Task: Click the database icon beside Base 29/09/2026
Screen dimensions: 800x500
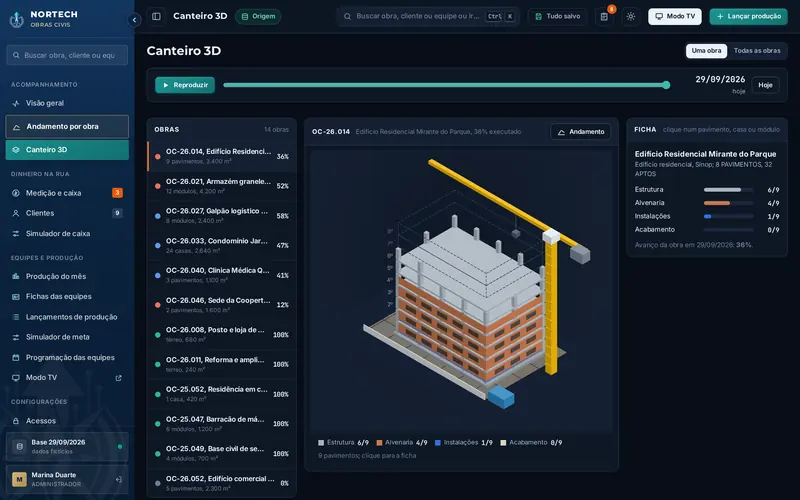Action: 19,446
